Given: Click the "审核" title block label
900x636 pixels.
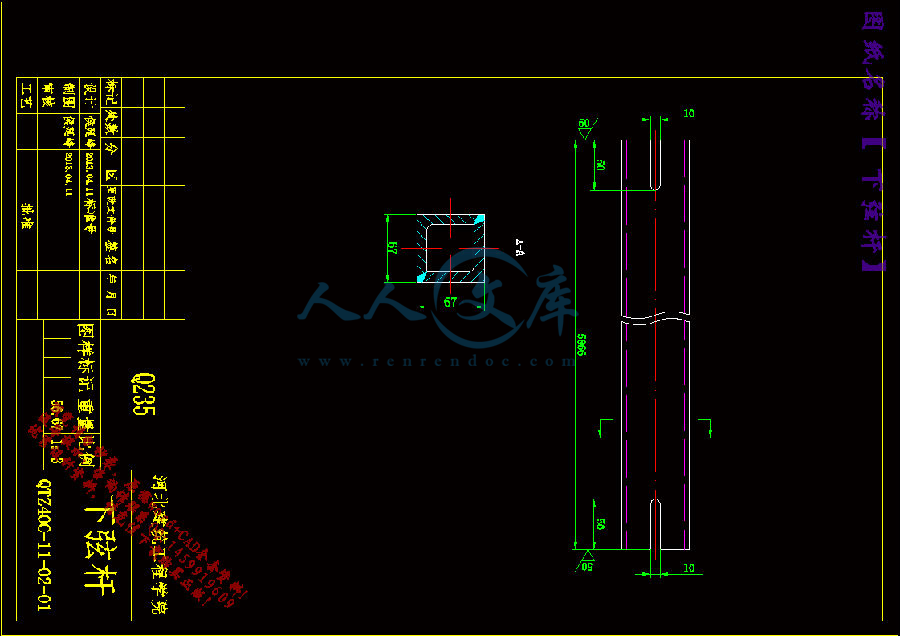Looking at the screenshot, I should 48,95.
